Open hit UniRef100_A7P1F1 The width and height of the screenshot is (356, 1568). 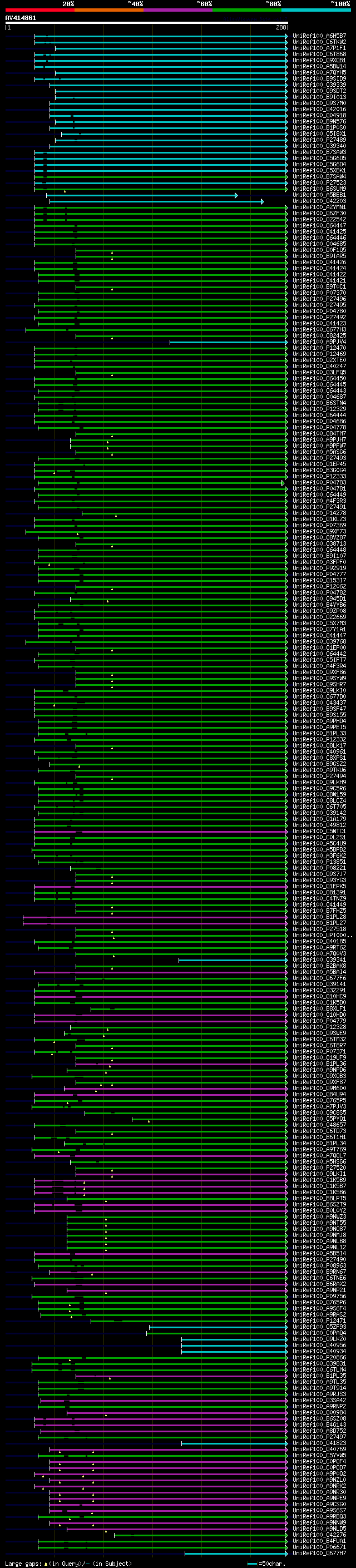(319, 48)
